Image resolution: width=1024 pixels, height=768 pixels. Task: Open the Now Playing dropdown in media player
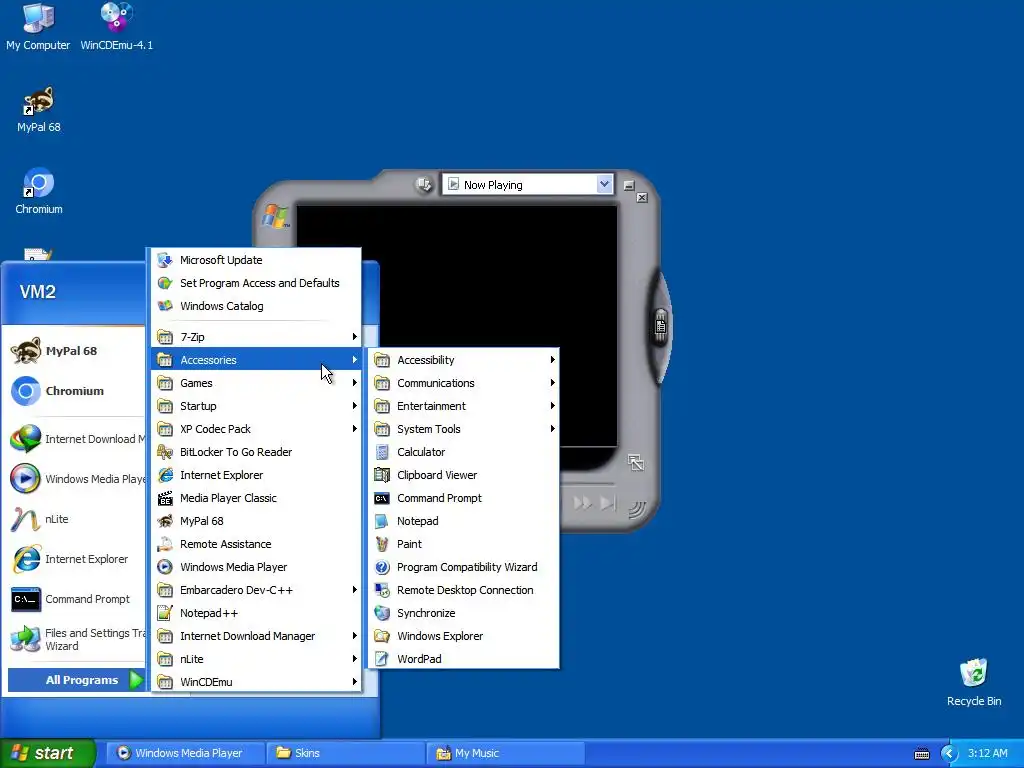click(x=604, y=185)
